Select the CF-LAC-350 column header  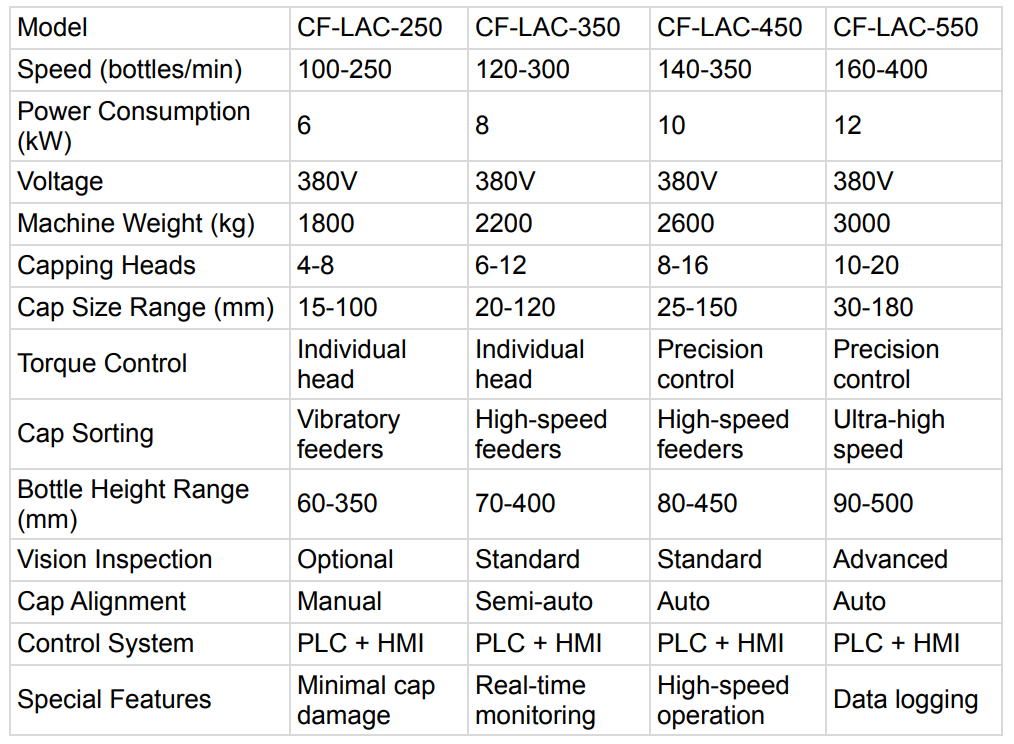[x=547, y=28]
